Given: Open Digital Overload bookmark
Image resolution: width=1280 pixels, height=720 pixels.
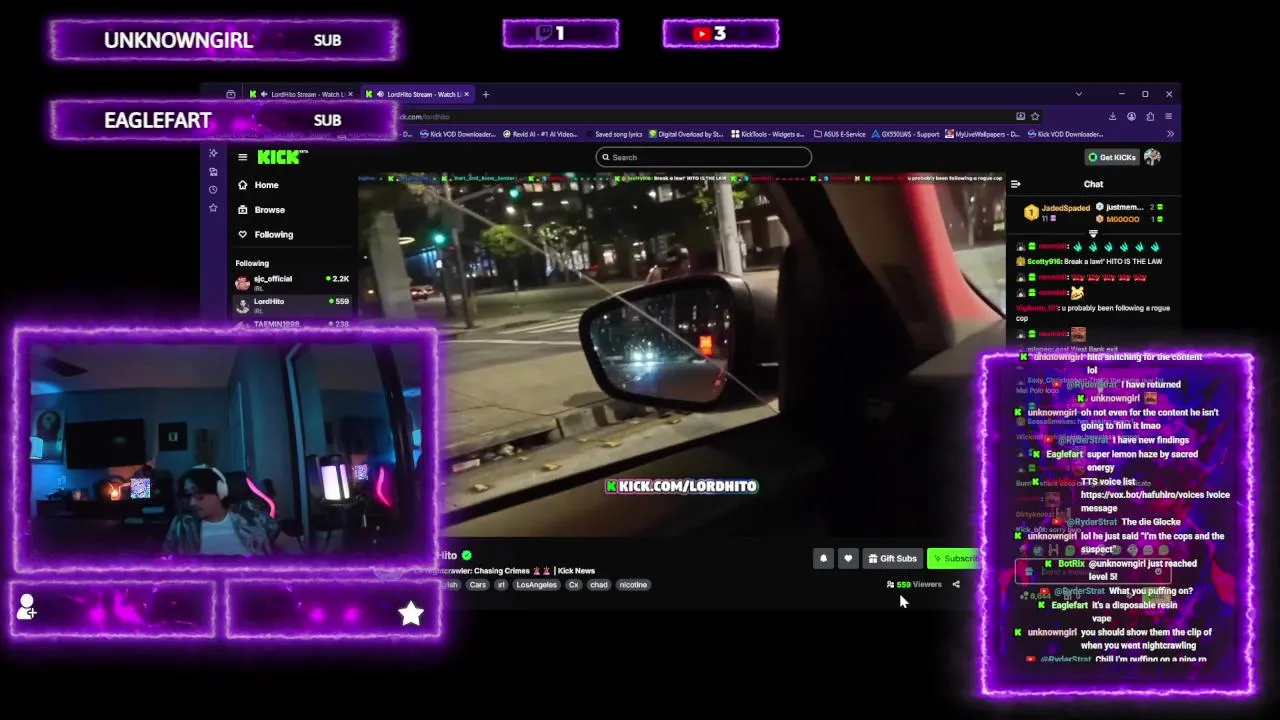Looking at the screenshot, I should (x=686, y=134).
